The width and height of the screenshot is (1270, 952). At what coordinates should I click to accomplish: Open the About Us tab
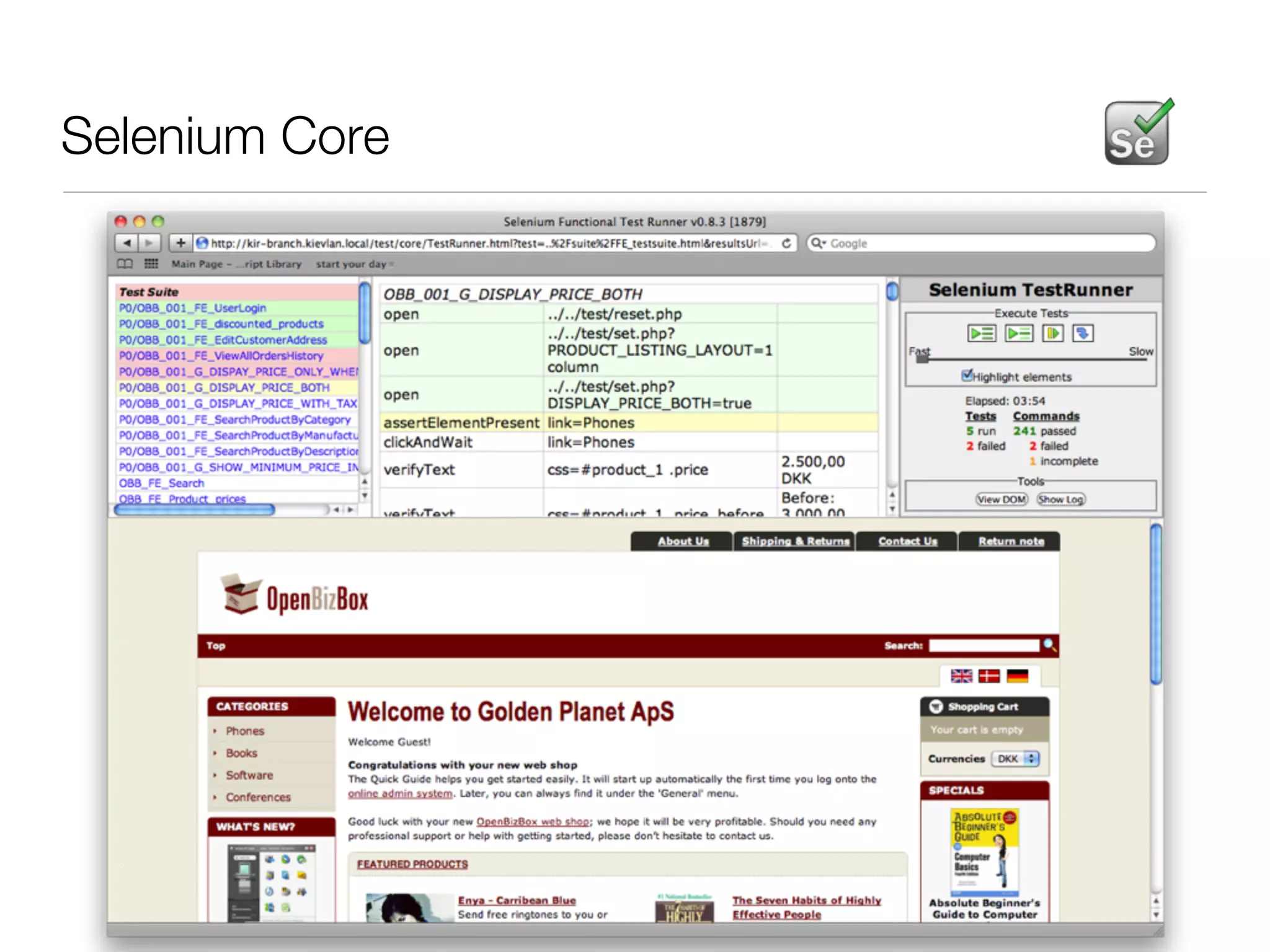coord(683,541)
